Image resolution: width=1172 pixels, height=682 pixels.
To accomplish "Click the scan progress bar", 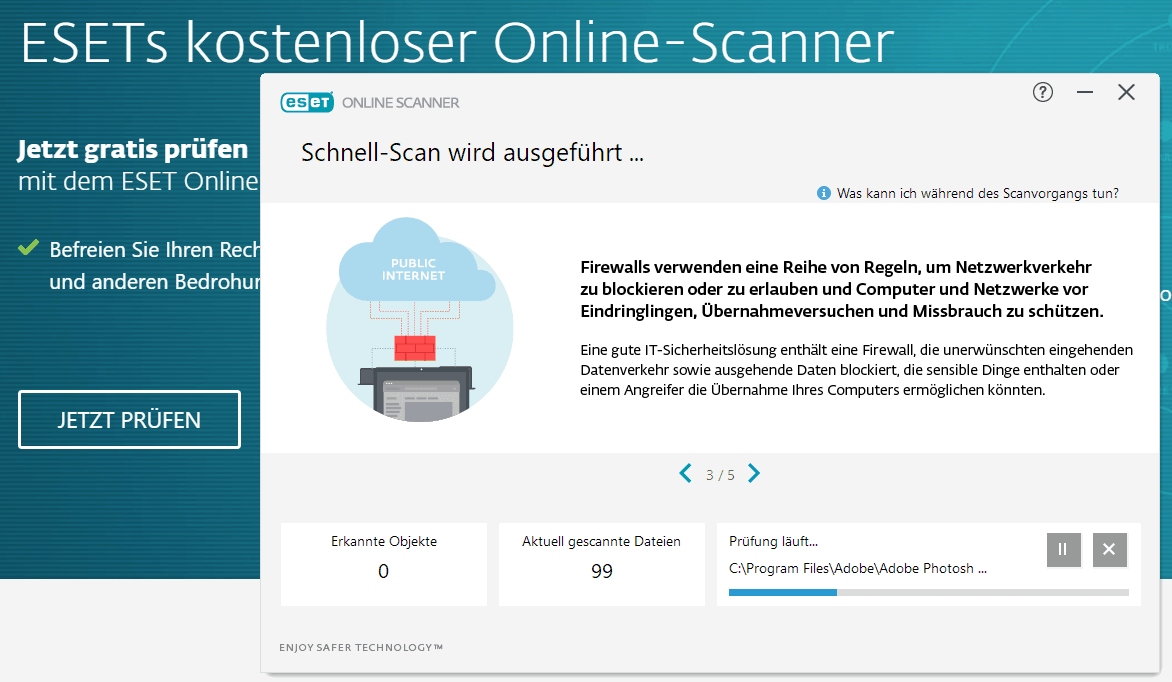I will (x=928, y=592).
